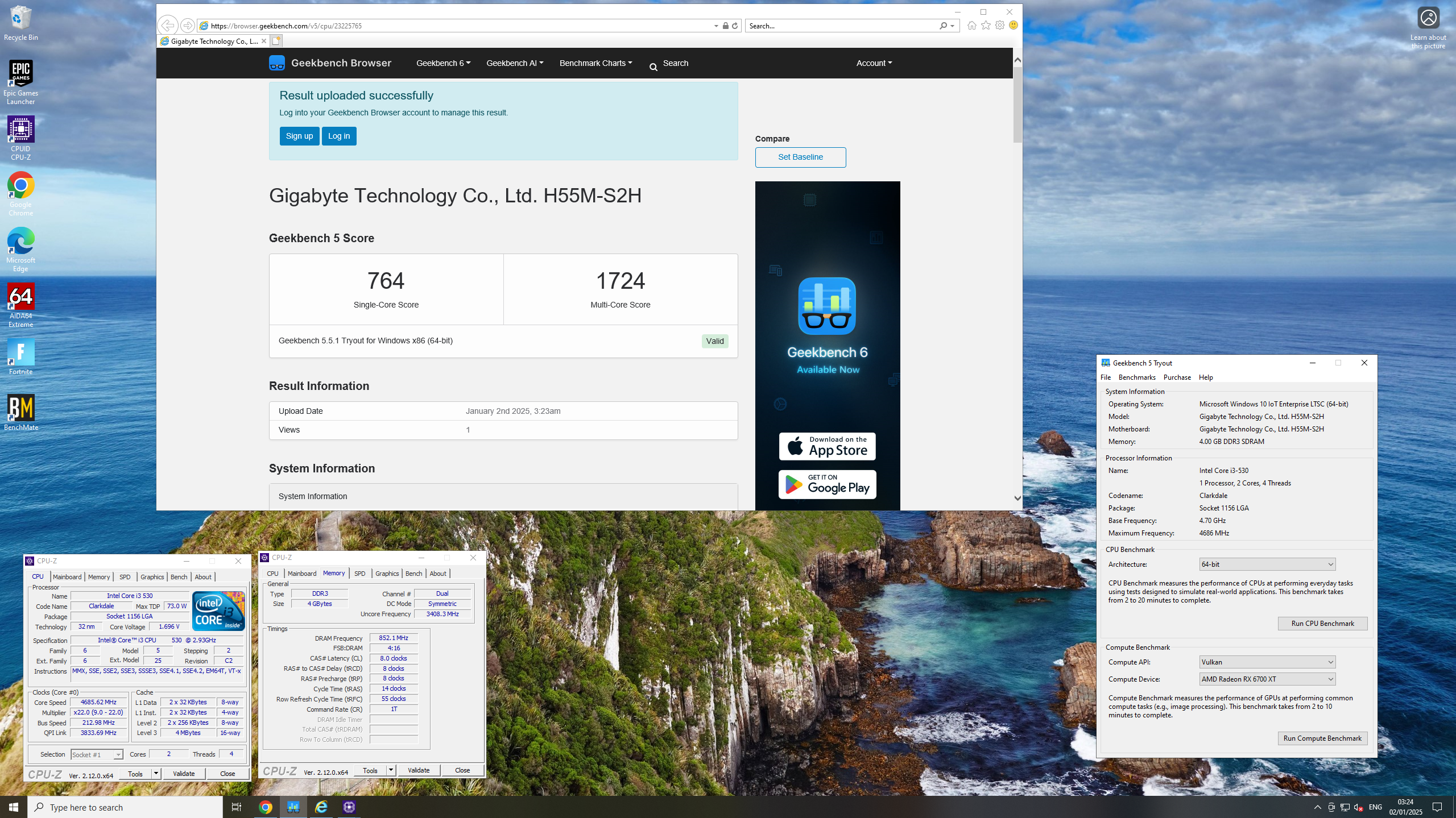The width and height of the screenshot is (1456, 818).
Task: Click the Log in button
Action: (x=339, y=136)
